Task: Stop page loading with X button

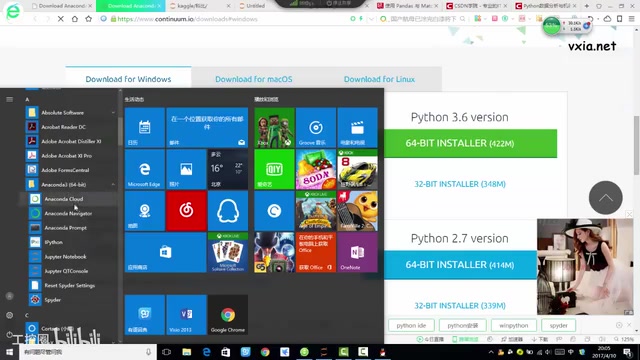Action: click(x=60, y=19)
